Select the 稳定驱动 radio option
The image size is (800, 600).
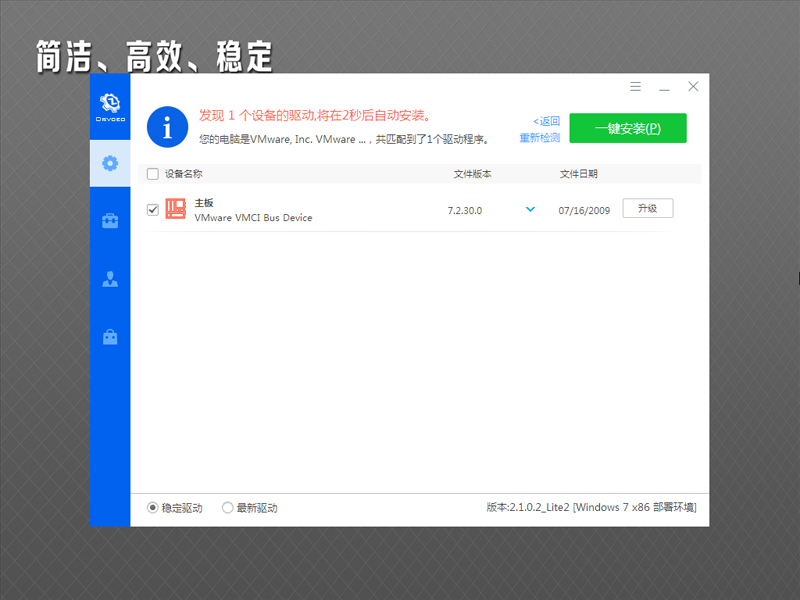click(x=153, y=508)
